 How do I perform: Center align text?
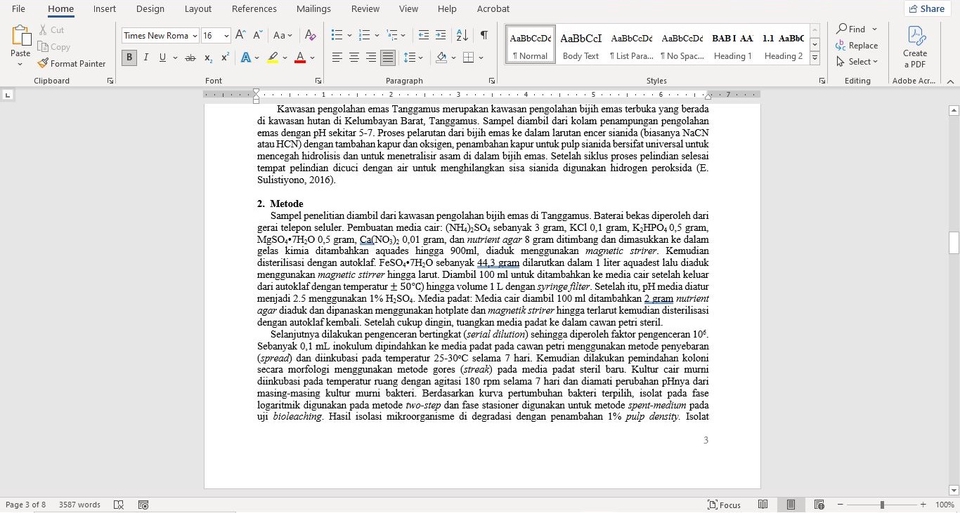pos(354,58)
